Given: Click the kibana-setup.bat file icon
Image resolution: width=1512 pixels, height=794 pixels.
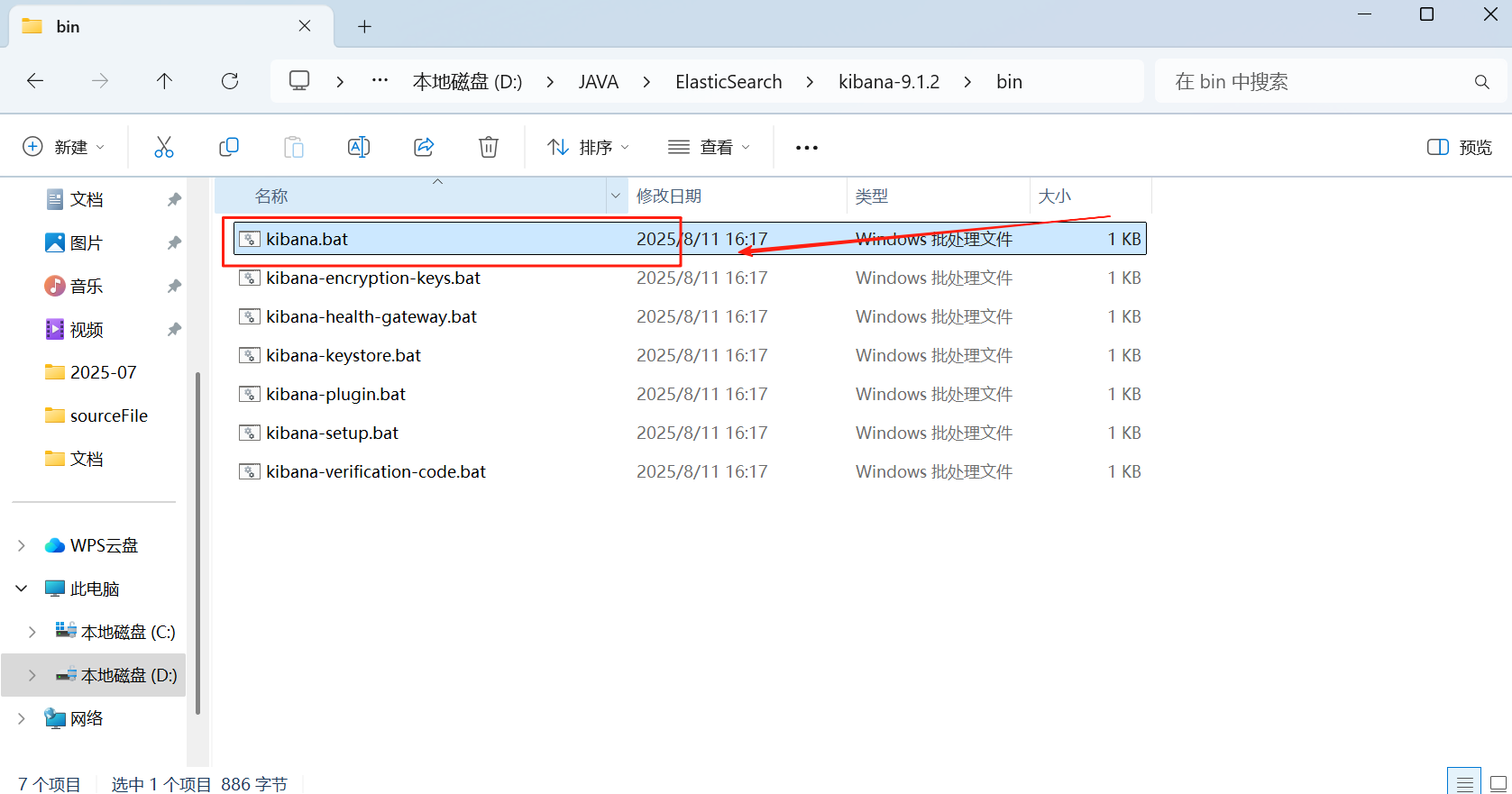Looking at the screenshot, I should click(250, 433).
